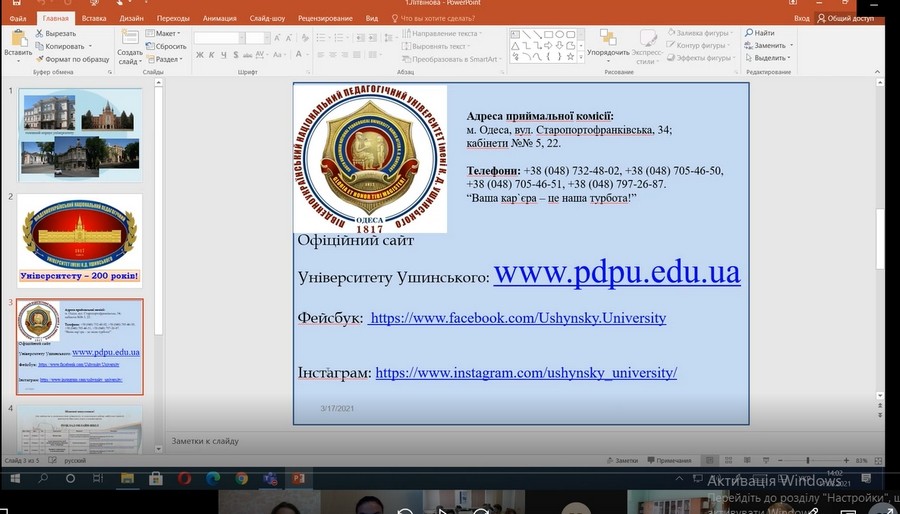Viewport: 900px width, 514px height.
Task: Click Примечания comments status button
Action: [x=669, y=461]
